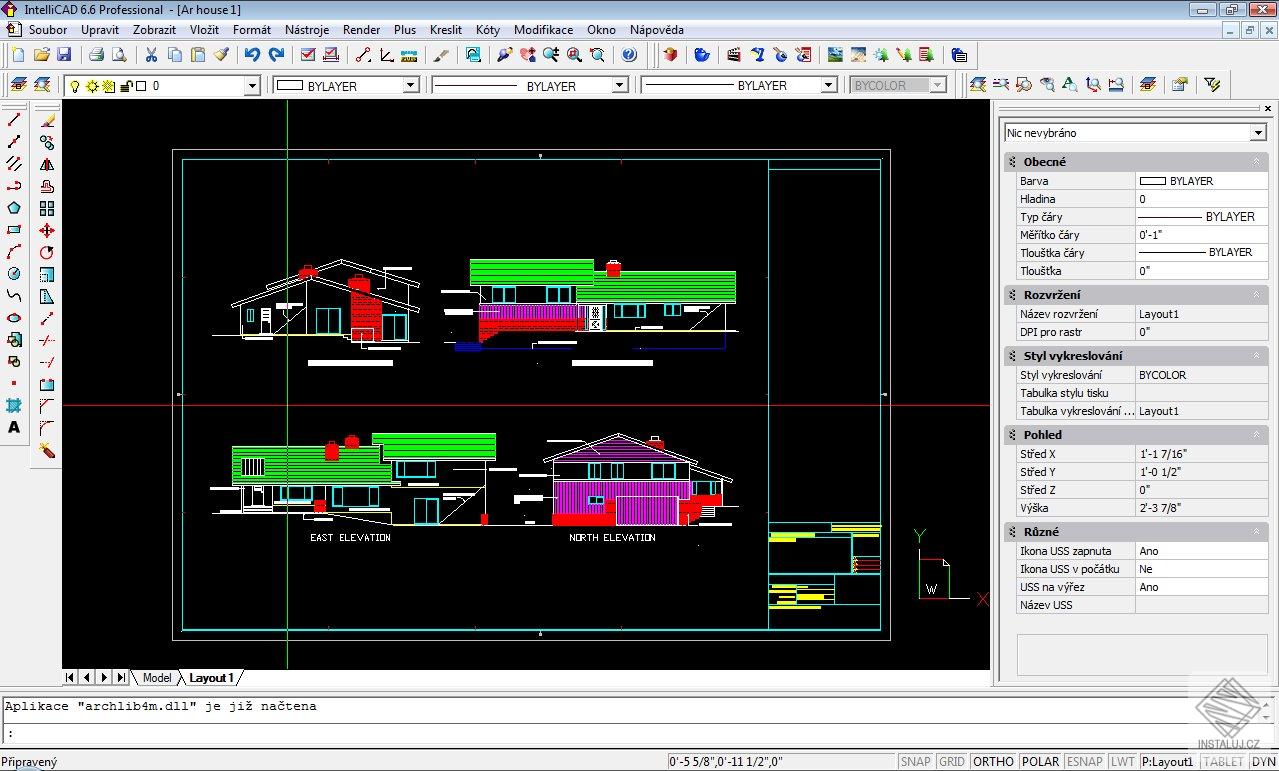Click the Layout 1 tab label
The image size is (1279, 771).
coord(211,677)
